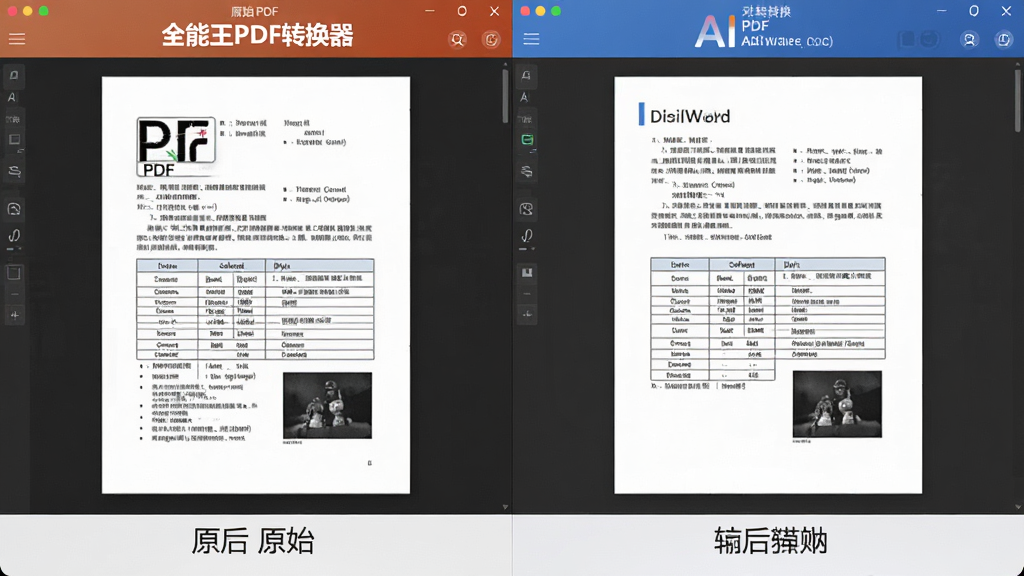Click the PDF logo image on left page
The height and width of the screenshot is (576, 1024).
pyautogui.click(x=176, y=147)
